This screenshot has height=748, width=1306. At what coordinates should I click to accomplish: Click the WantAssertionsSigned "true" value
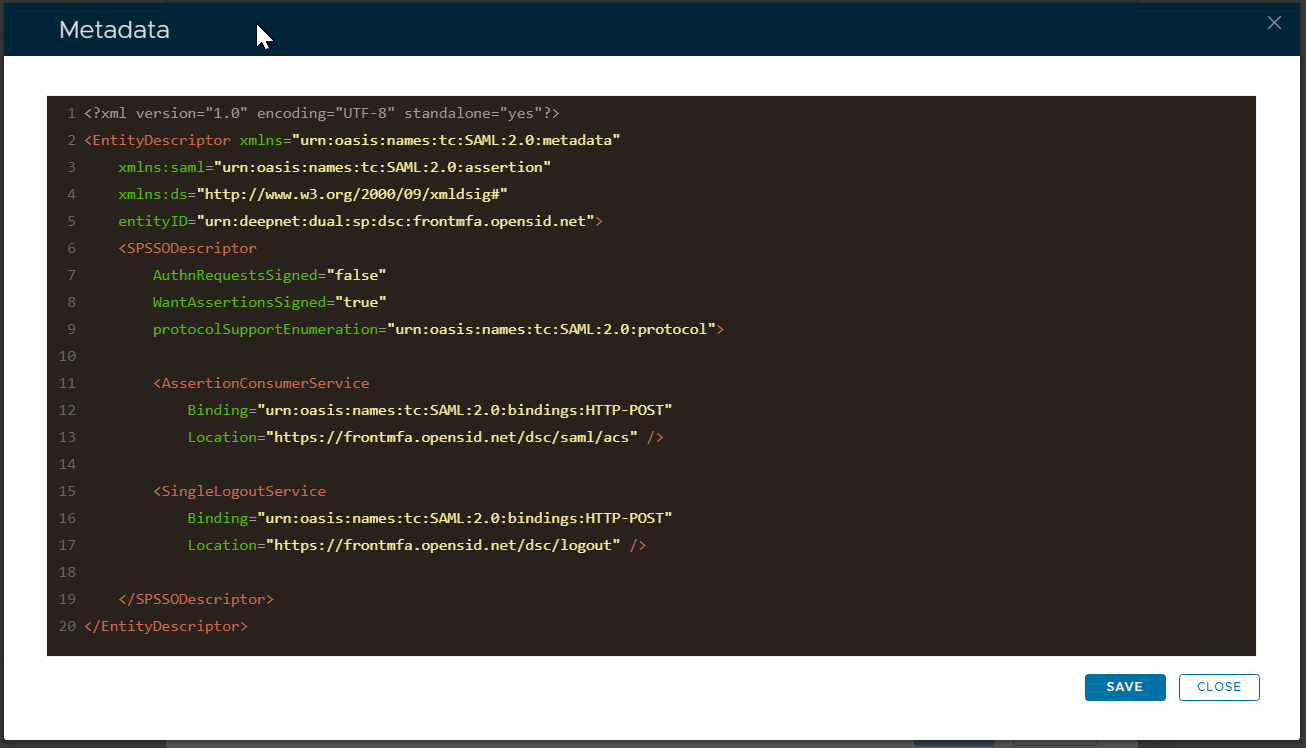[x=361, y=302]
